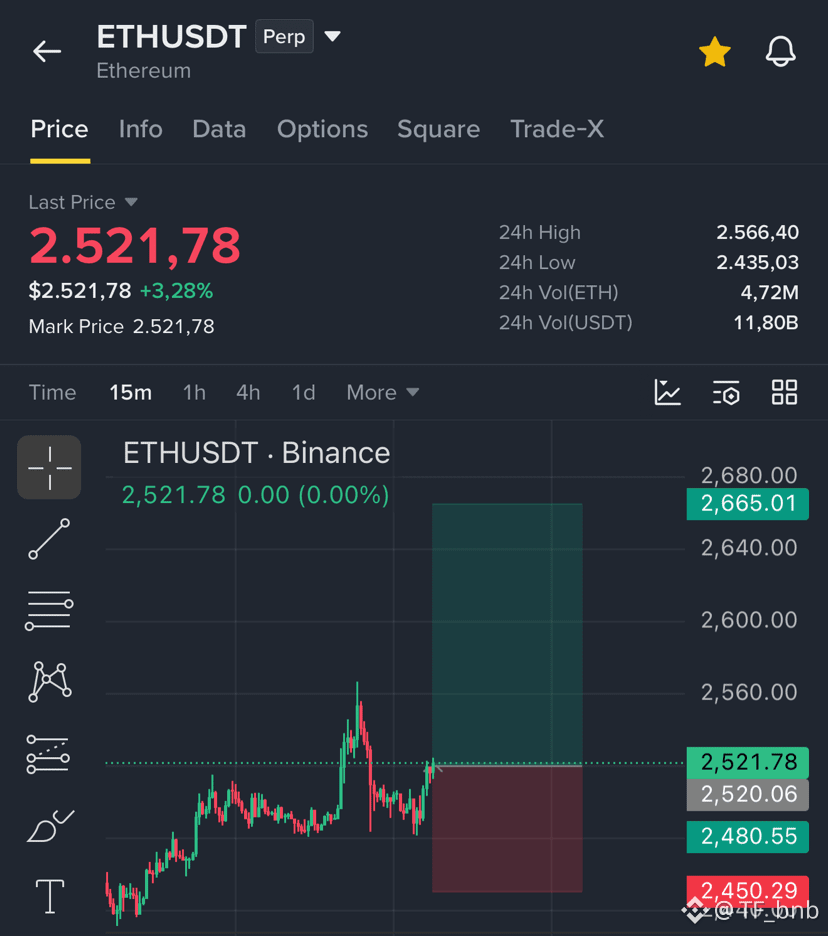The width and height of the screenshot is (828, 936).
Task: Click the 24h Low value 2.435,03
Action: [757, 263]
